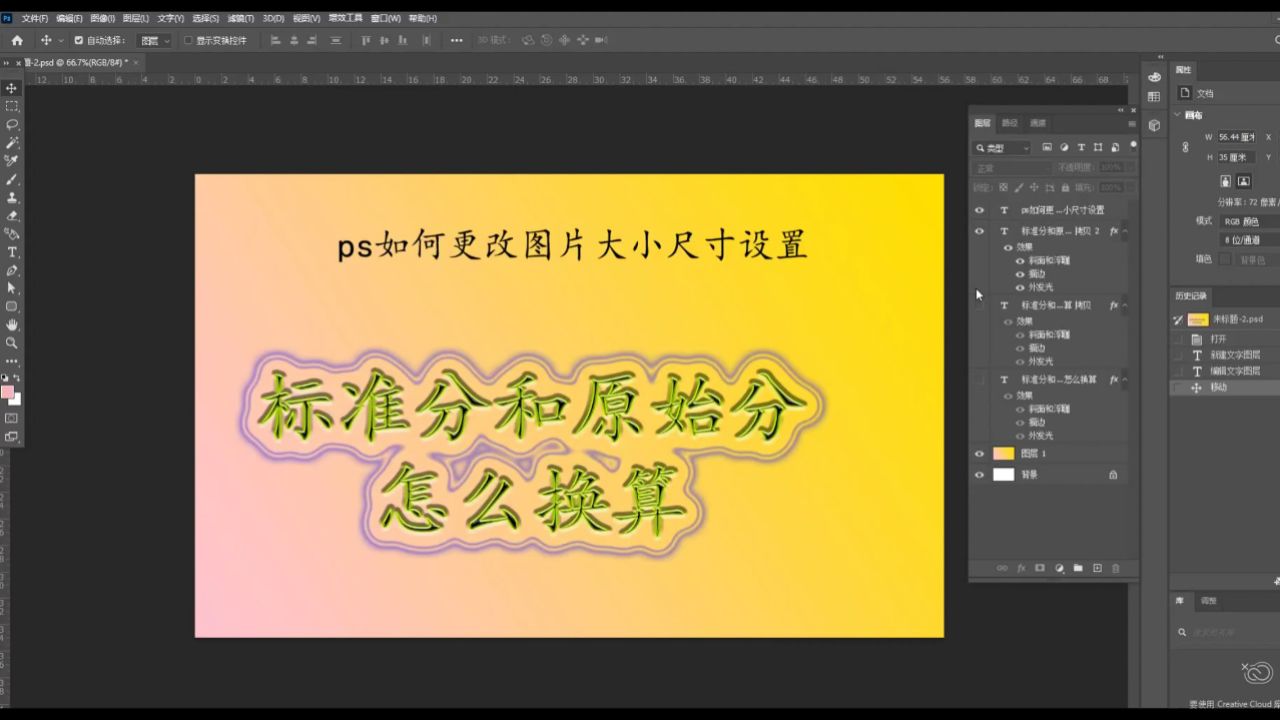Image resolution: width=1280 pixels, height=720 pixels.
Task: Select the Move tool in the toolbar
Action: pyautogui.click(x=10, y=88)
